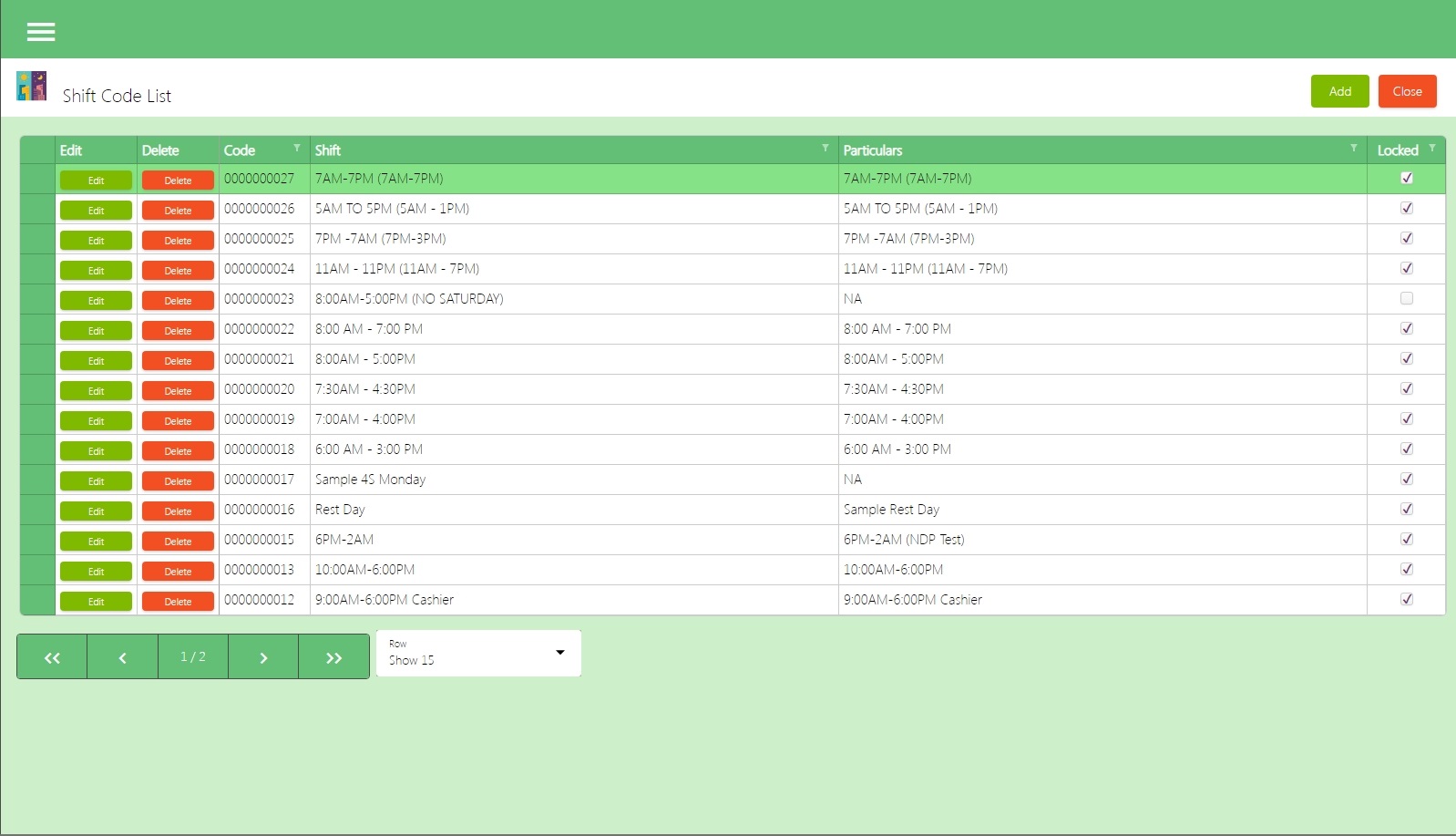Screen dimensions: 1456x836
Task: Toggle Locked checkbox for code 0000000027
Action: tap(1407, 178)
